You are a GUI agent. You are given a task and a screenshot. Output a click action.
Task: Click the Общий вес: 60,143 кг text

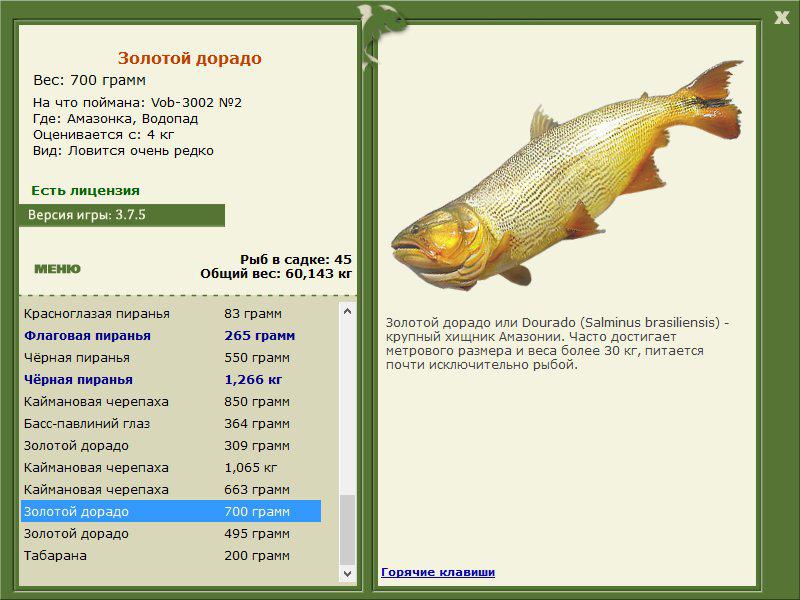point(276,274)
